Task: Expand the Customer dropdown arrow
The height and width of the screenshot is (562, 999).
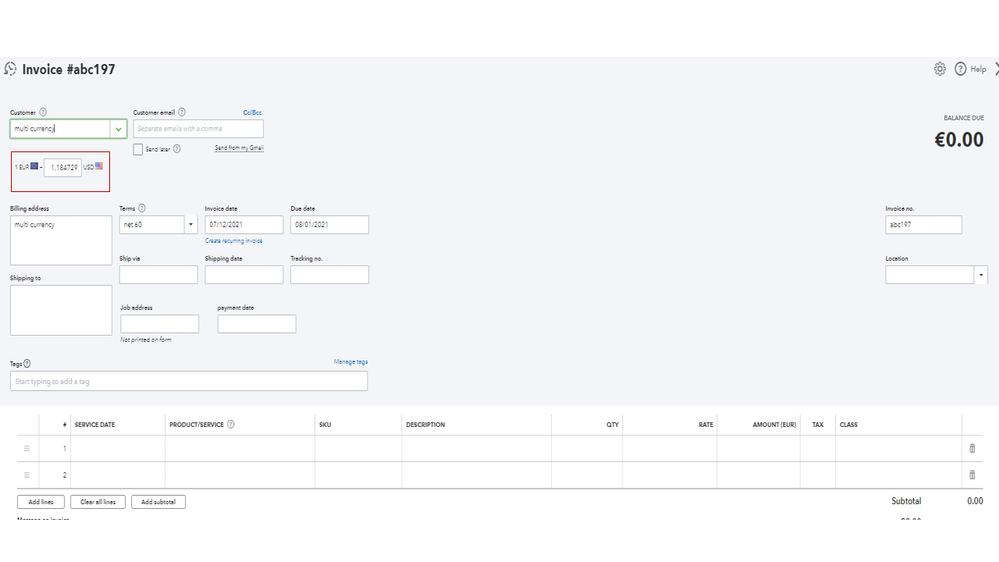Action: tap(119, 129)
